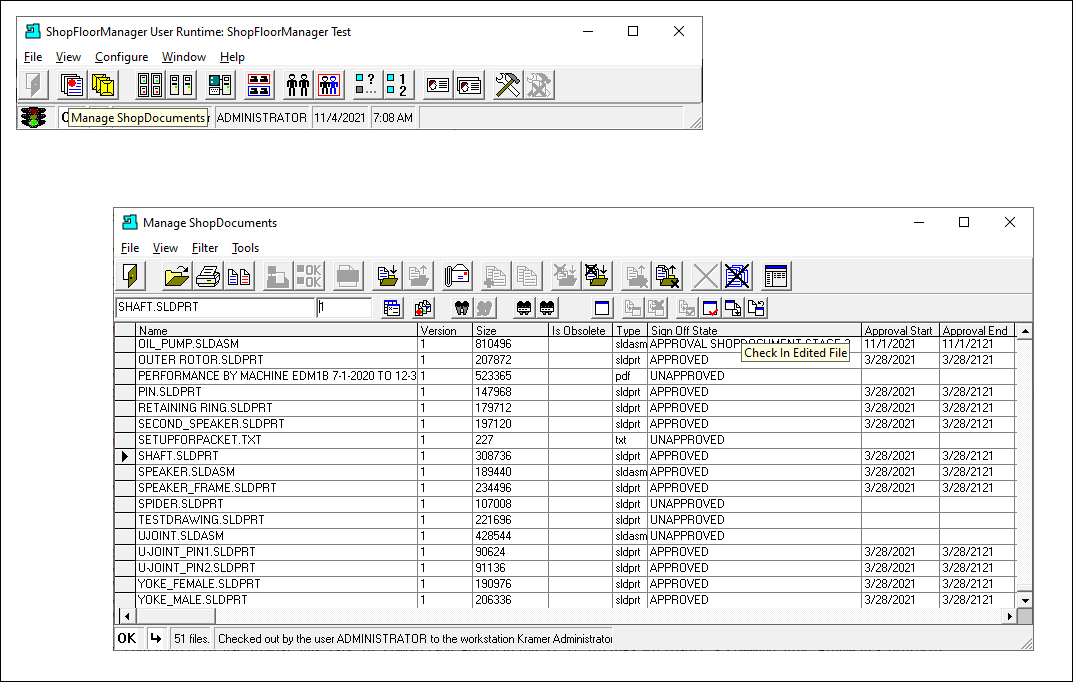Image resolution: width=1073 pixels, height=682 pixels.
Task: Click the traffic light status icon
Action: [x=33, y=117]
